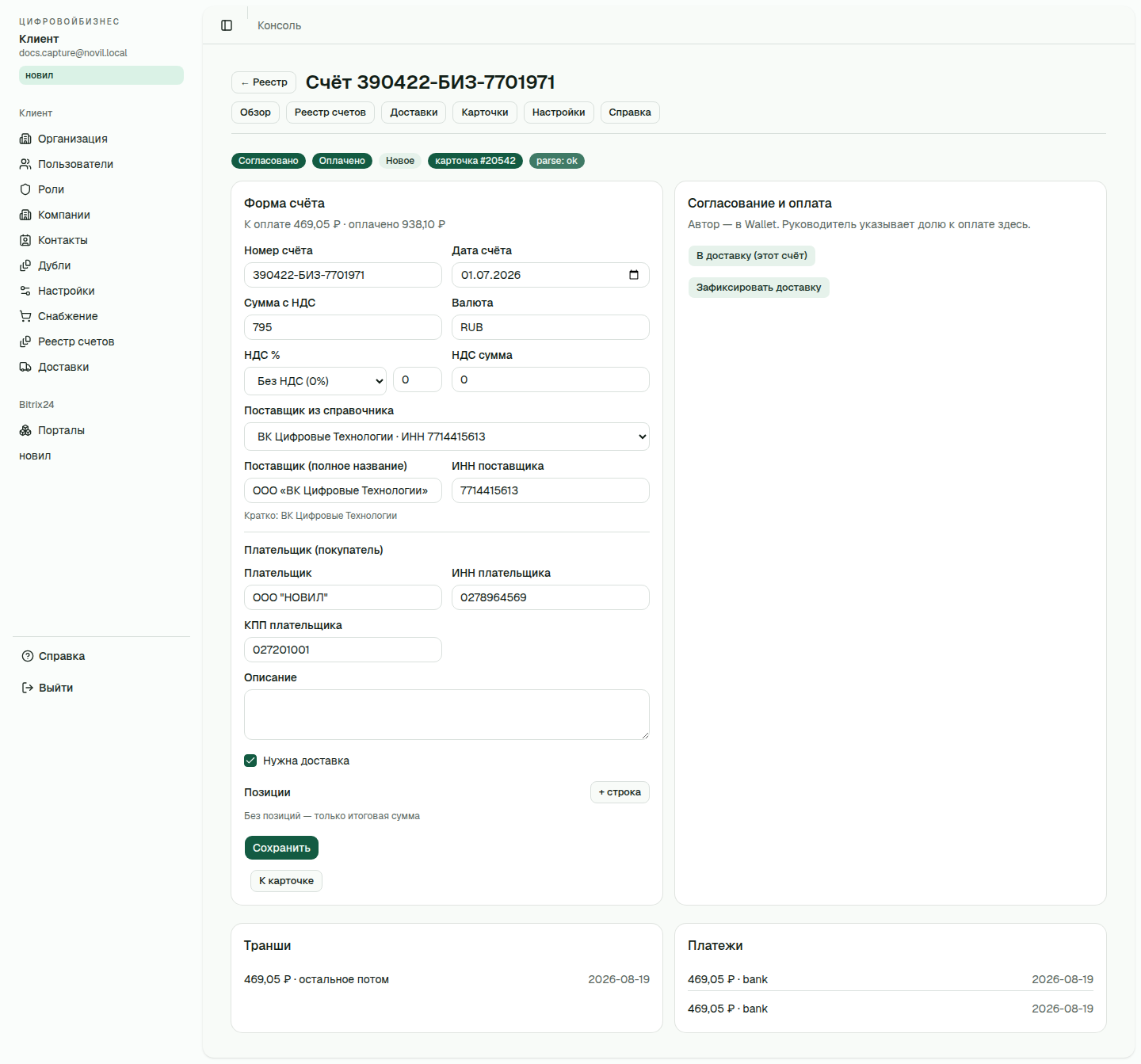
Task: Open the НДС % dropdown
Action: click(315, 381)
